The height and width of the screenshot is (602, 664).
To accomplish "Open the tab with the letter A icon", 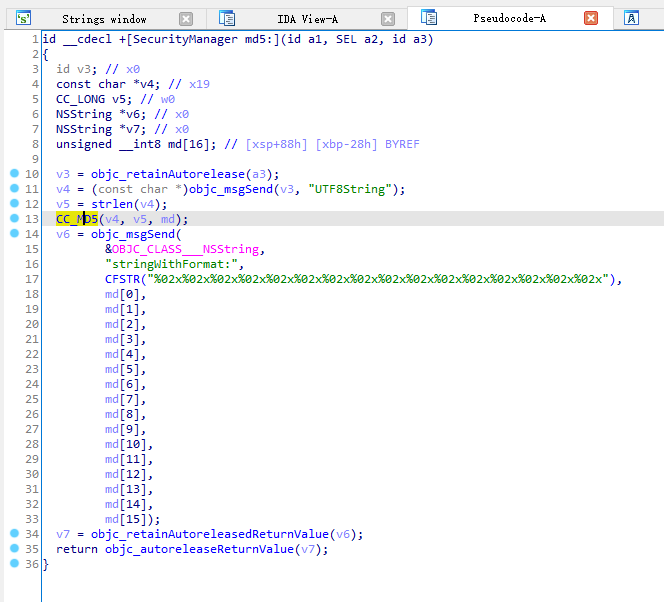I will click(631, 18).
